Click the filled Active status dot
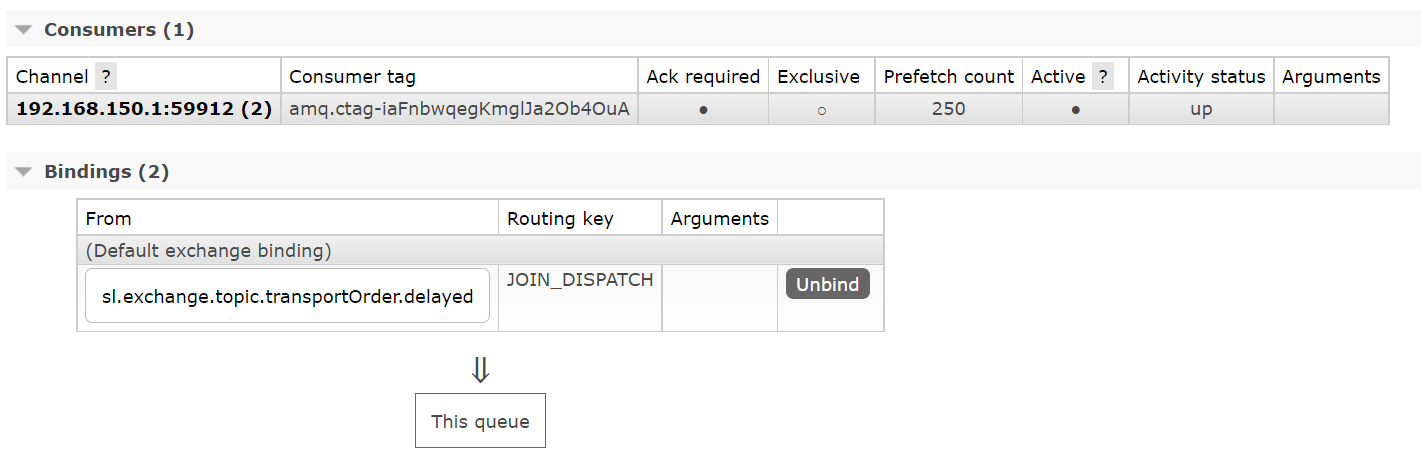 (1075, 110)
